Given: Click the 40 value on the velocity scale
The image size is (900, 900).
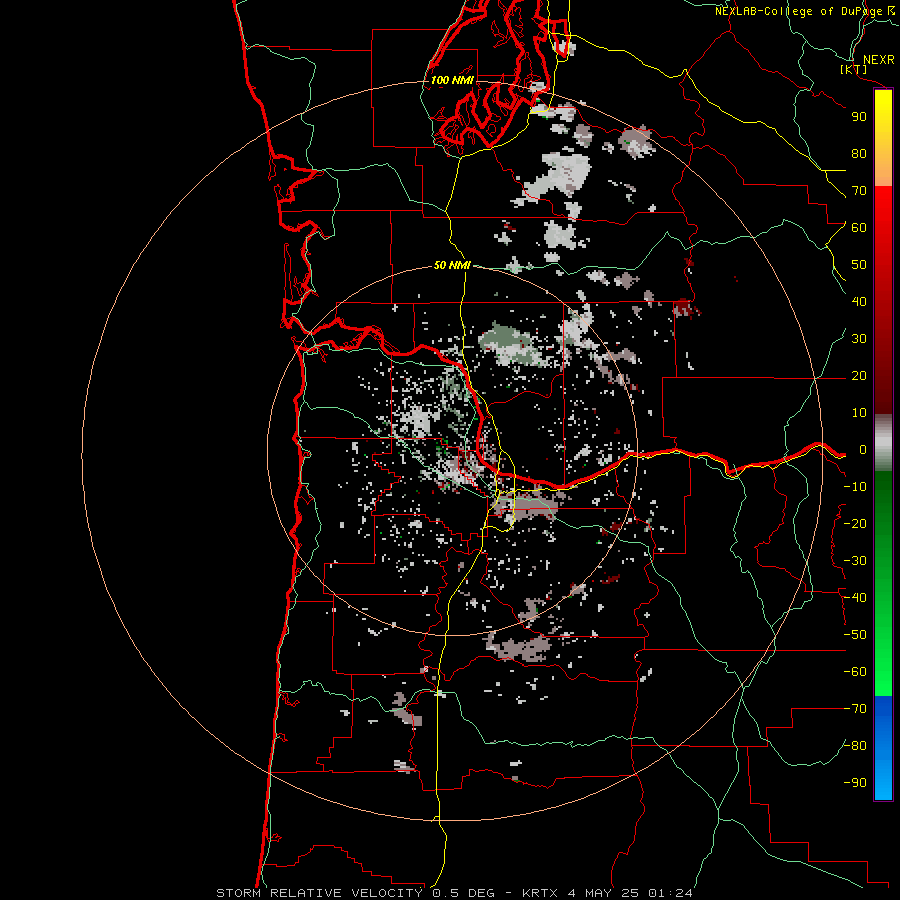Looking at the screenshot, I should pyautogui.click(x=859, y=302).
